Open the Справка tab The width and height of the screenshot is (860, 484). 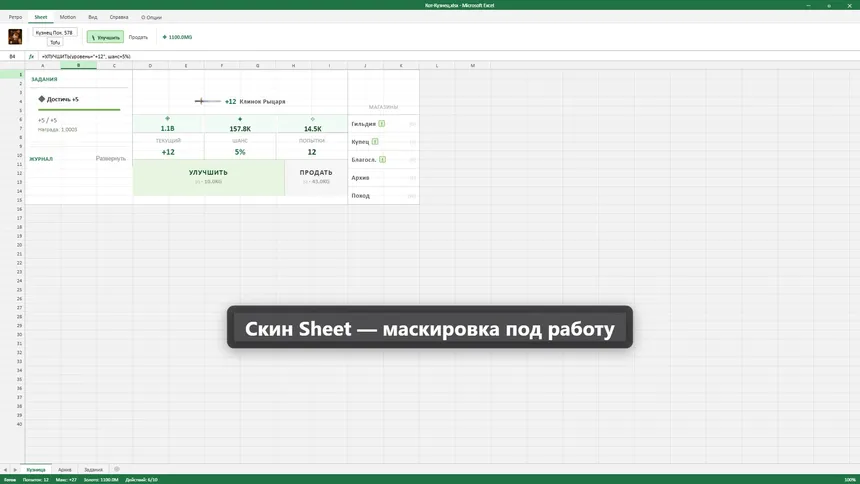coord(119,17)
